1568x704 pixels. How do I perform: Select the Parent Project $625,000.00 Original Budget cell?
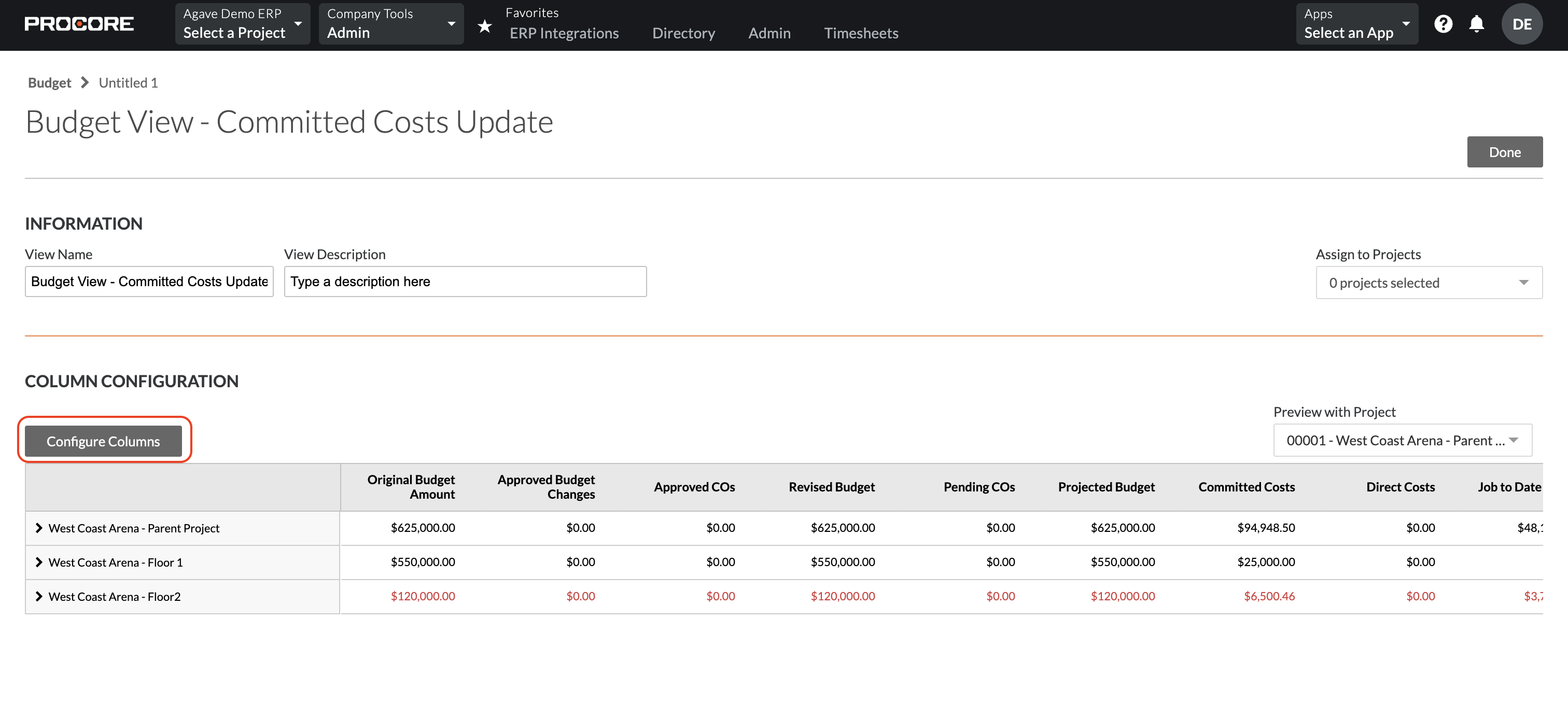point(423,528)
